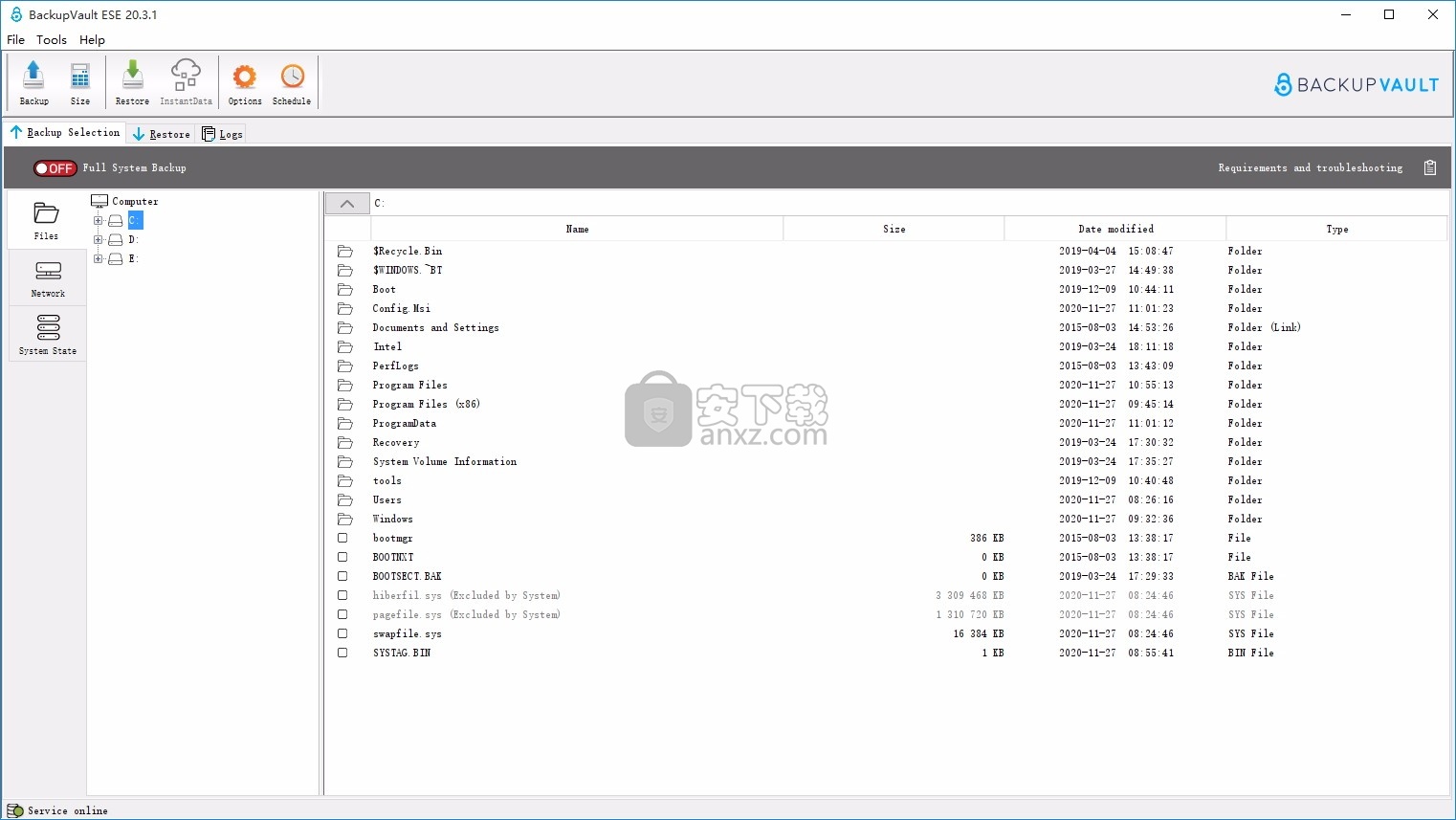
Task: Expand the E: drive tree node
Action: pos(98,259)
